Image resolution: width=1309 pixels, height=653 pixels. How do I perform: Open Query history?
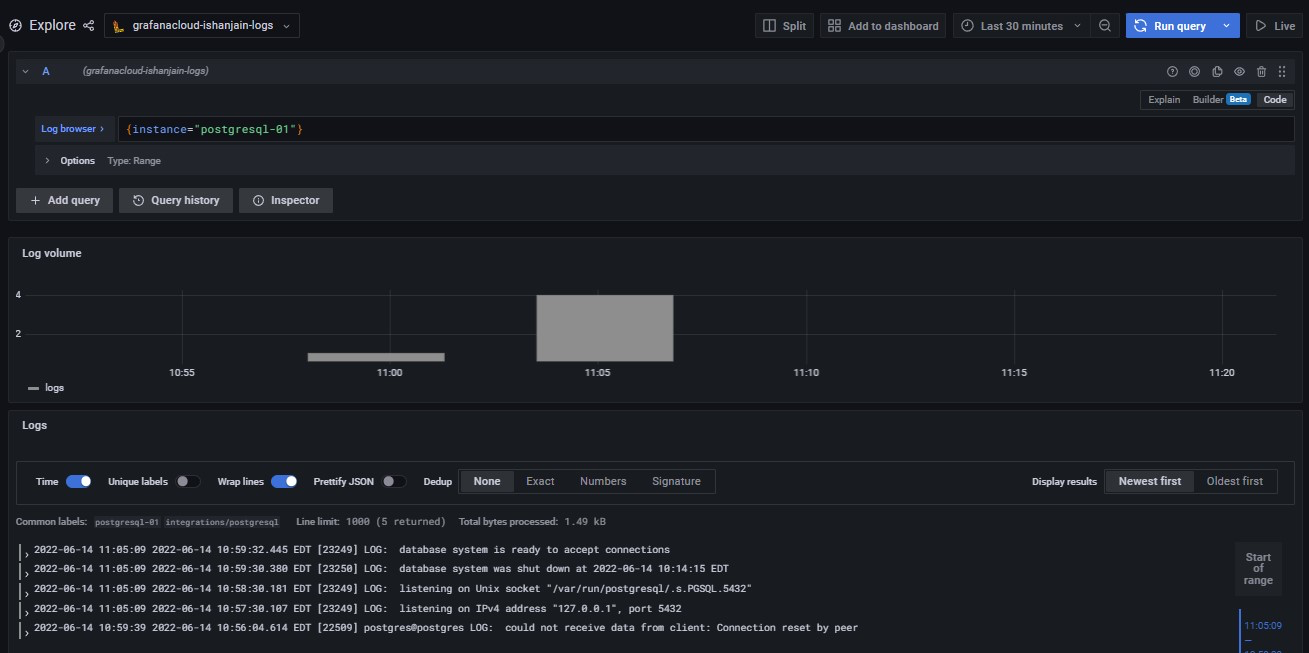coord(176,200)
